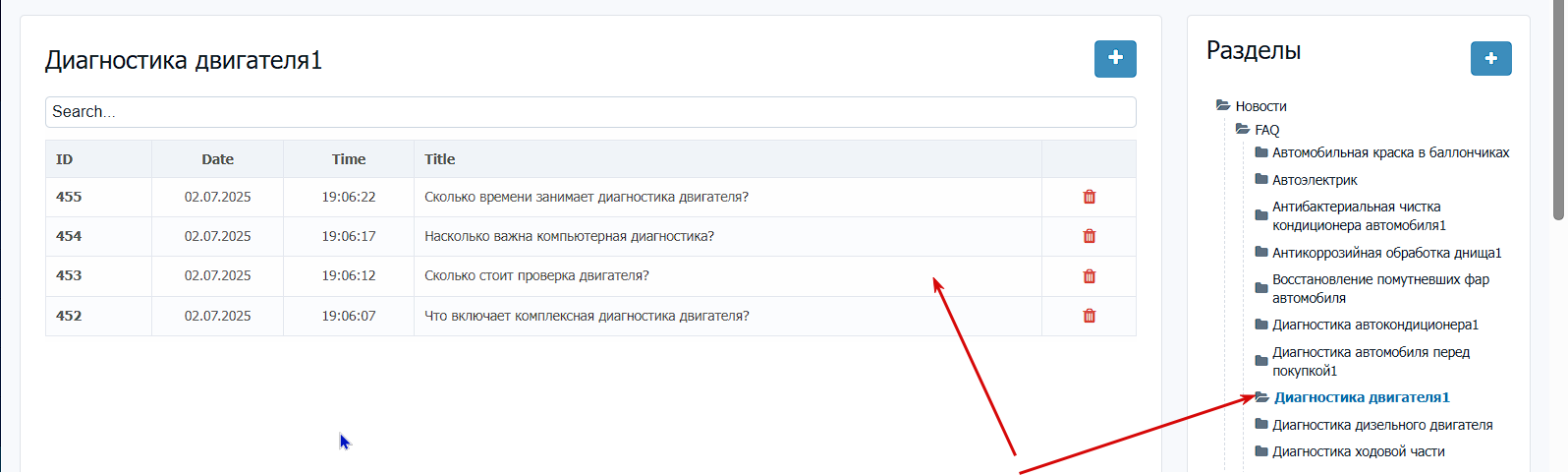The height and width of the screenshot is (475, 1568).
Task: Click time cell 19:06:17
Action: [349, 236]
